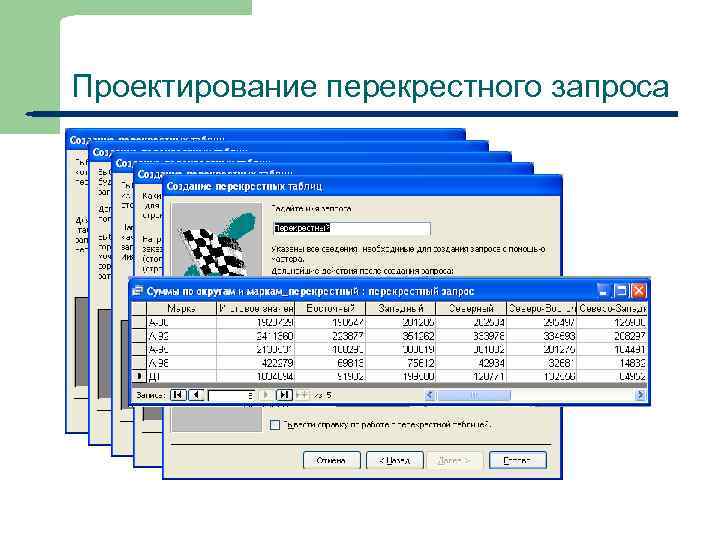This screenshot has width=720, height=540.
Task: Click the 351262 cell in the А-92 row
Action: (401, 336)
